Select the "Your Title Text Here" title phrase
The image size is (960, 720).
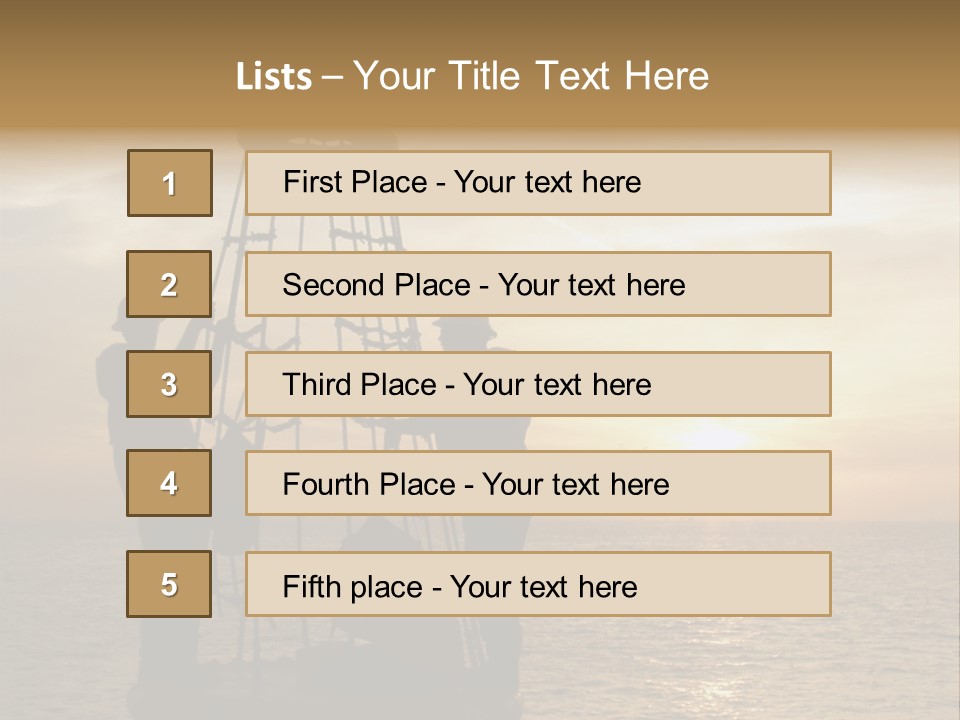531,76
